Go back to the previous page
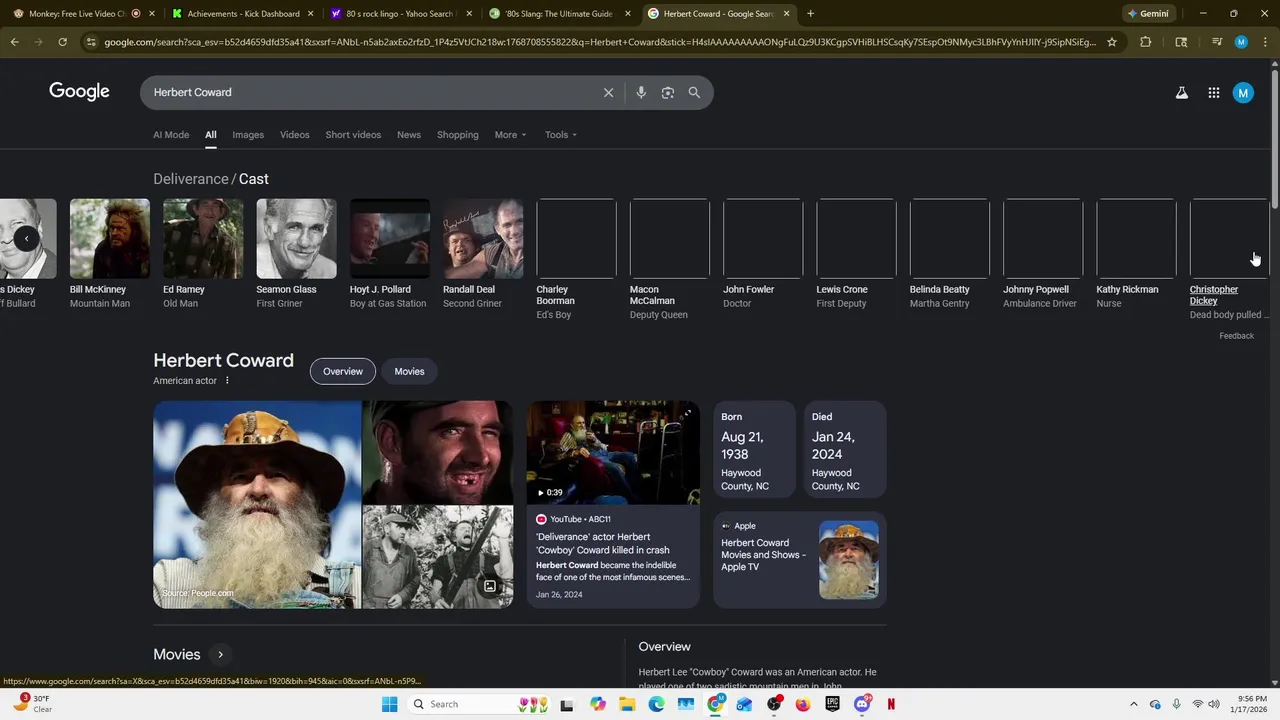 (x=14, y=42)
